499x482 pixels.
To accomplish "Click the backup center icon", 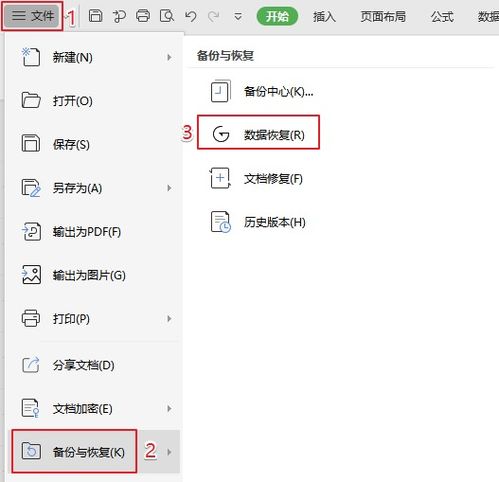I will 221,91.
